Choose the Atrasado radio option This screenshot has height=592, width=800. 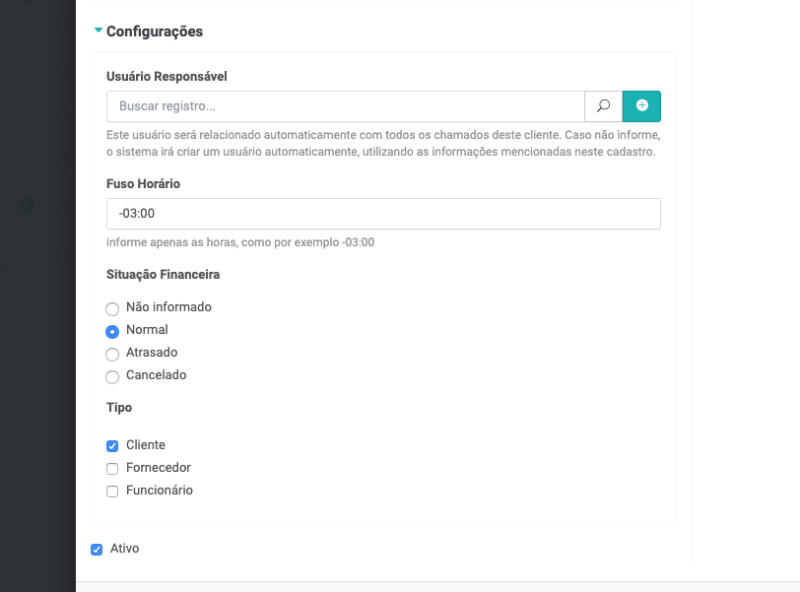point(113,354)
